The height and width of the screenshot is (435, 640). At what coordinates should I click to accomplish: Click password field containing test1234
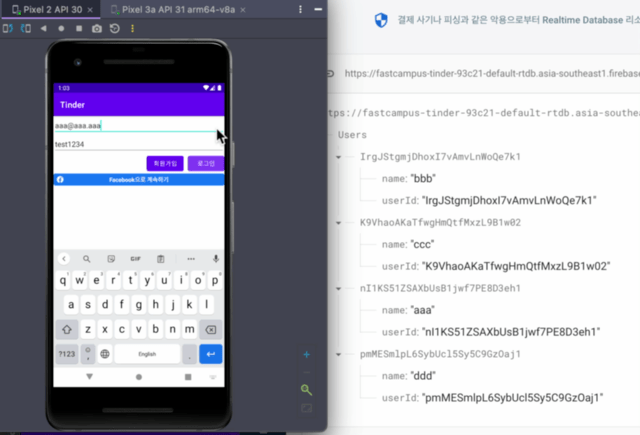[139, 144]
